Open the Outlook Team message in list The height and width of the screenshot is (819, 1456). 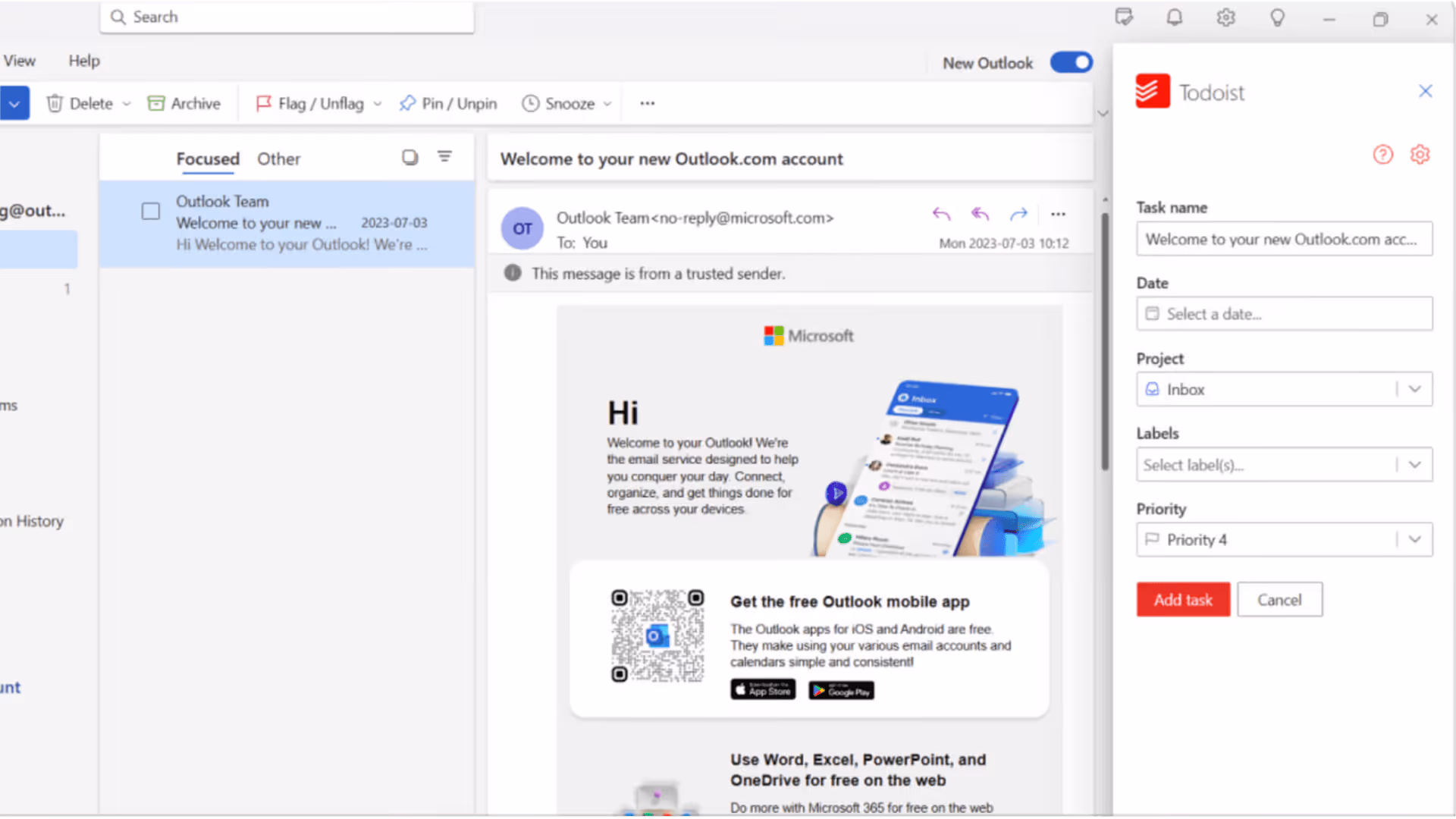click(x=287, y=223)
